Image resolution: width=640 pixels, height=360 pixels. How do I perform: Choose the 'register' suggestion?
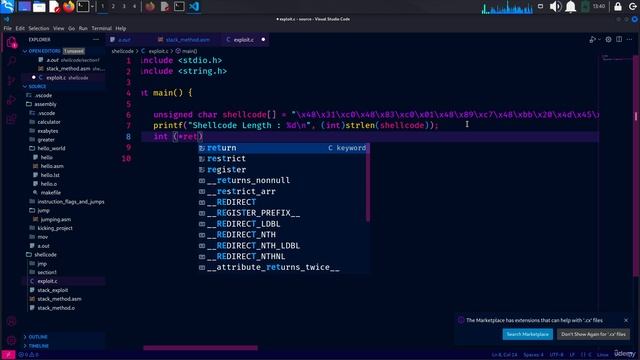pyautogui.click(x=282, y=169)
